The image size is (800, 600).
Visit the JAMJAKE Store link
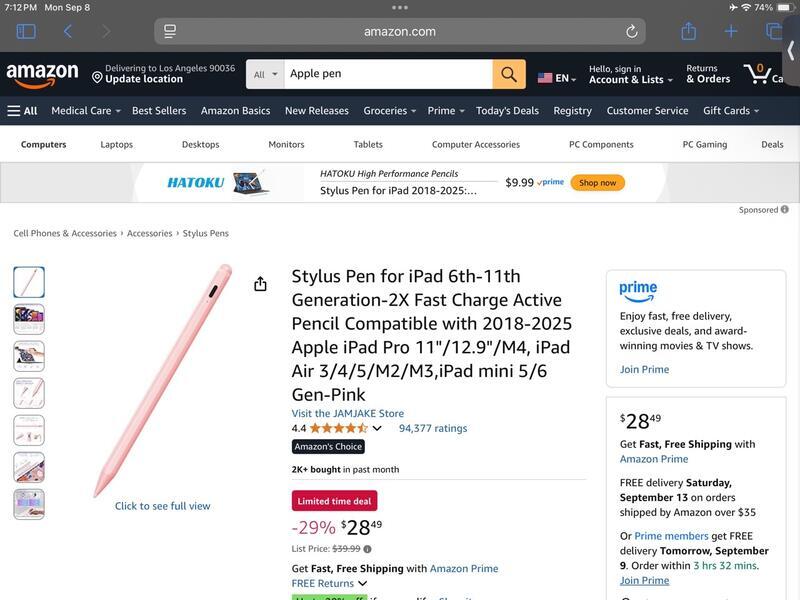pos(347,413)
